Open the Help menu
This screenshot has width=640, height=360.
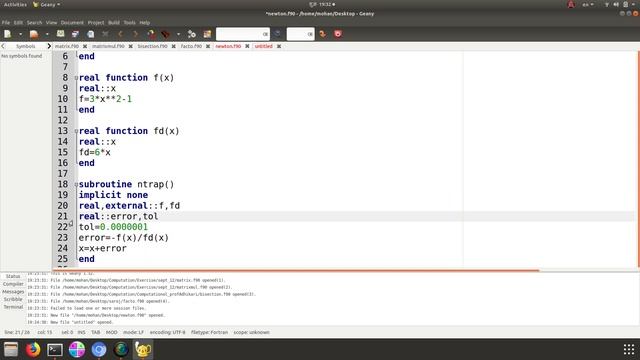[144, 23]
